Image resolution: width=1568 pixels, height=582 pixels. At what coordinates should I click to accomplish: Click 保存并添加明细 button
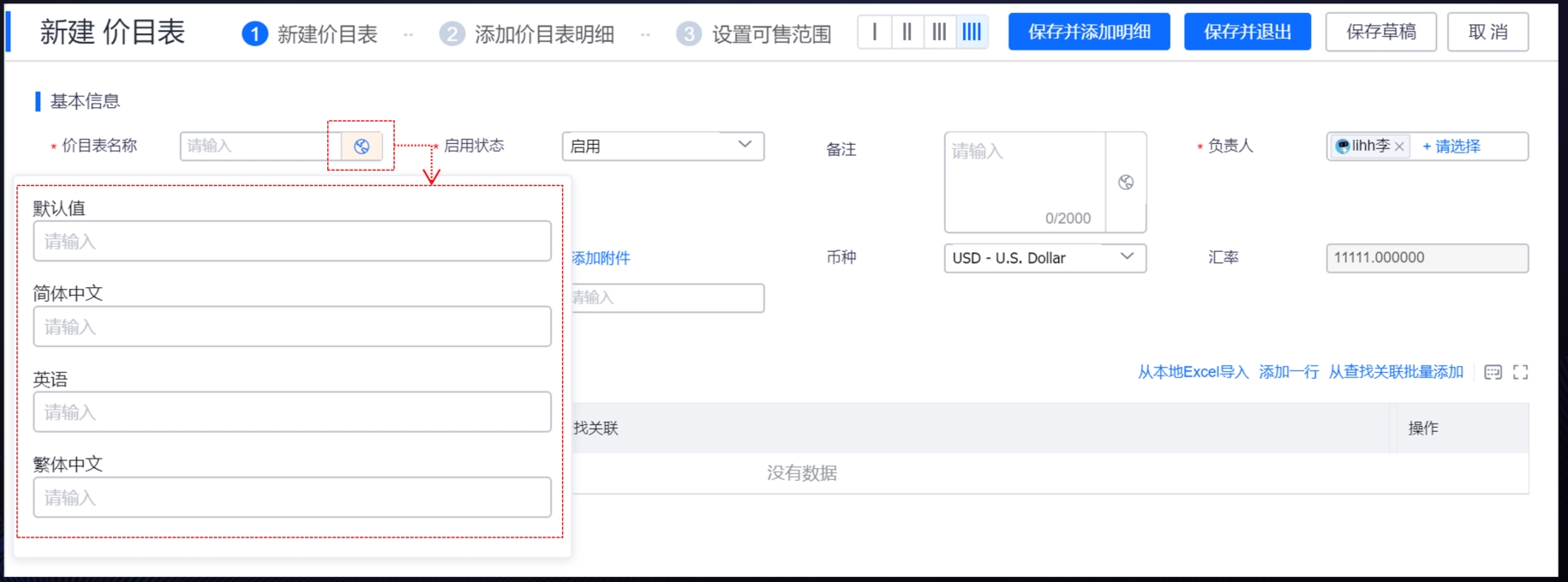coord(1088,32)
